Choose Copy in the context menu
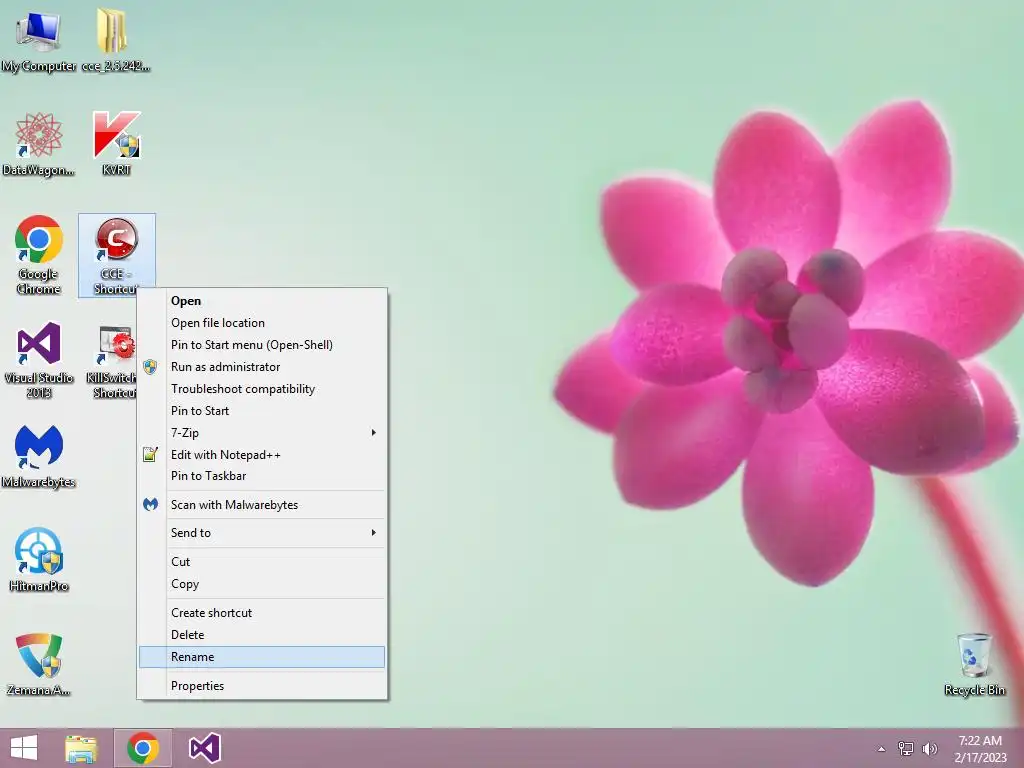 pos(262,584)
